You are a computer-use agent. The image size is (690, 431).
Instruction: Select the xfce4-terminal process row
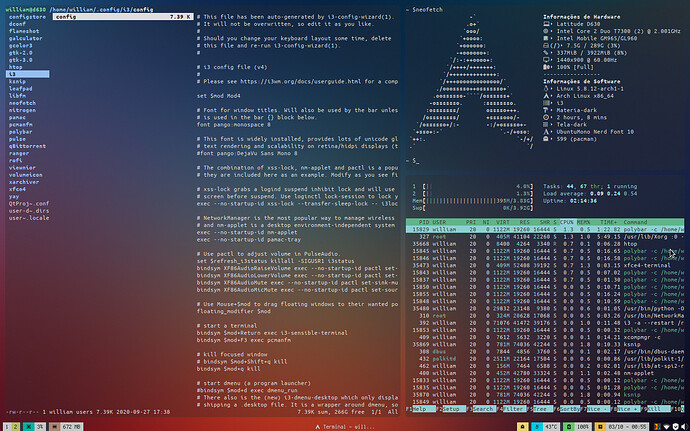click(545, 265)
